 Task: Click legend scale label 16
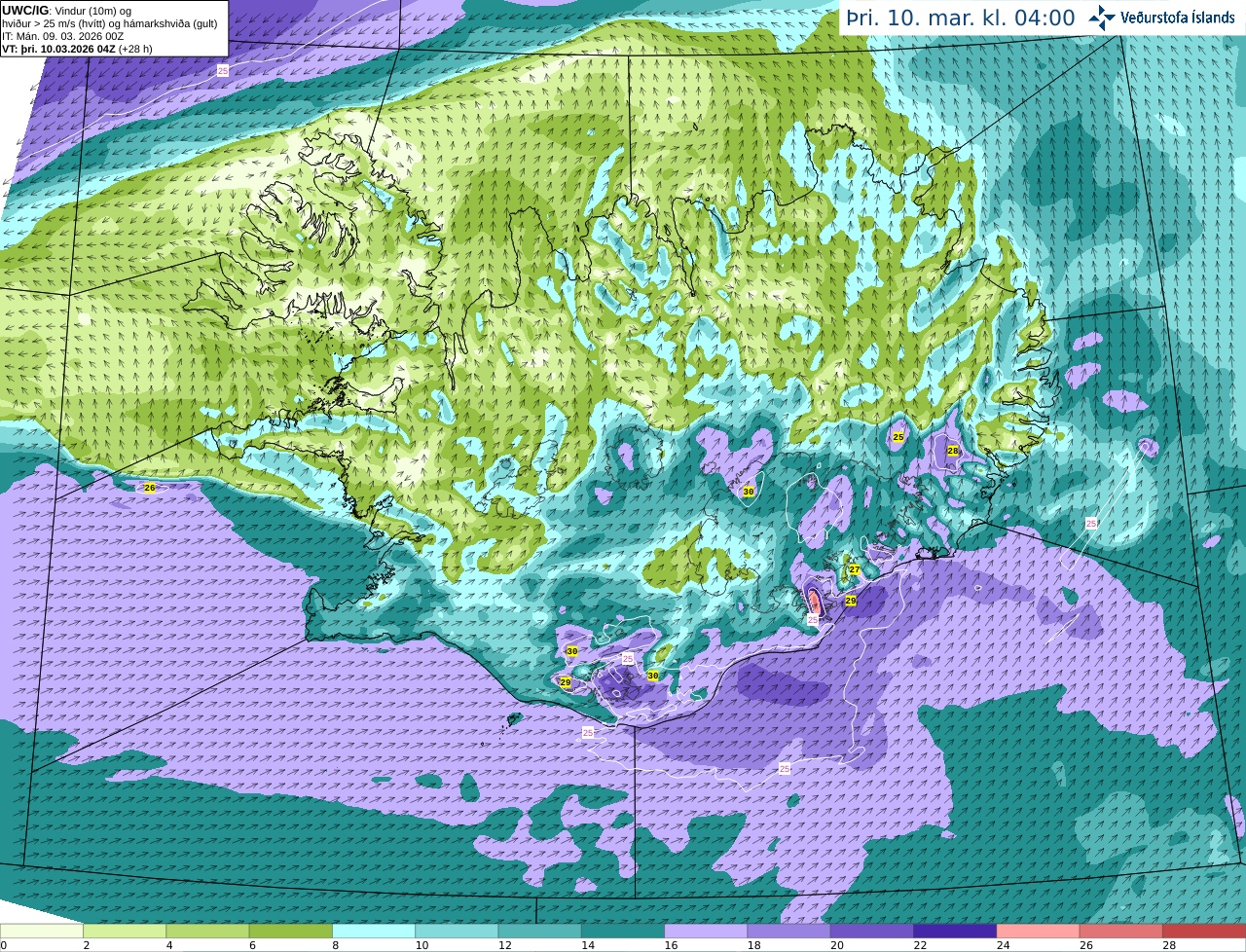pyautogui.click(x=670, y=945)
